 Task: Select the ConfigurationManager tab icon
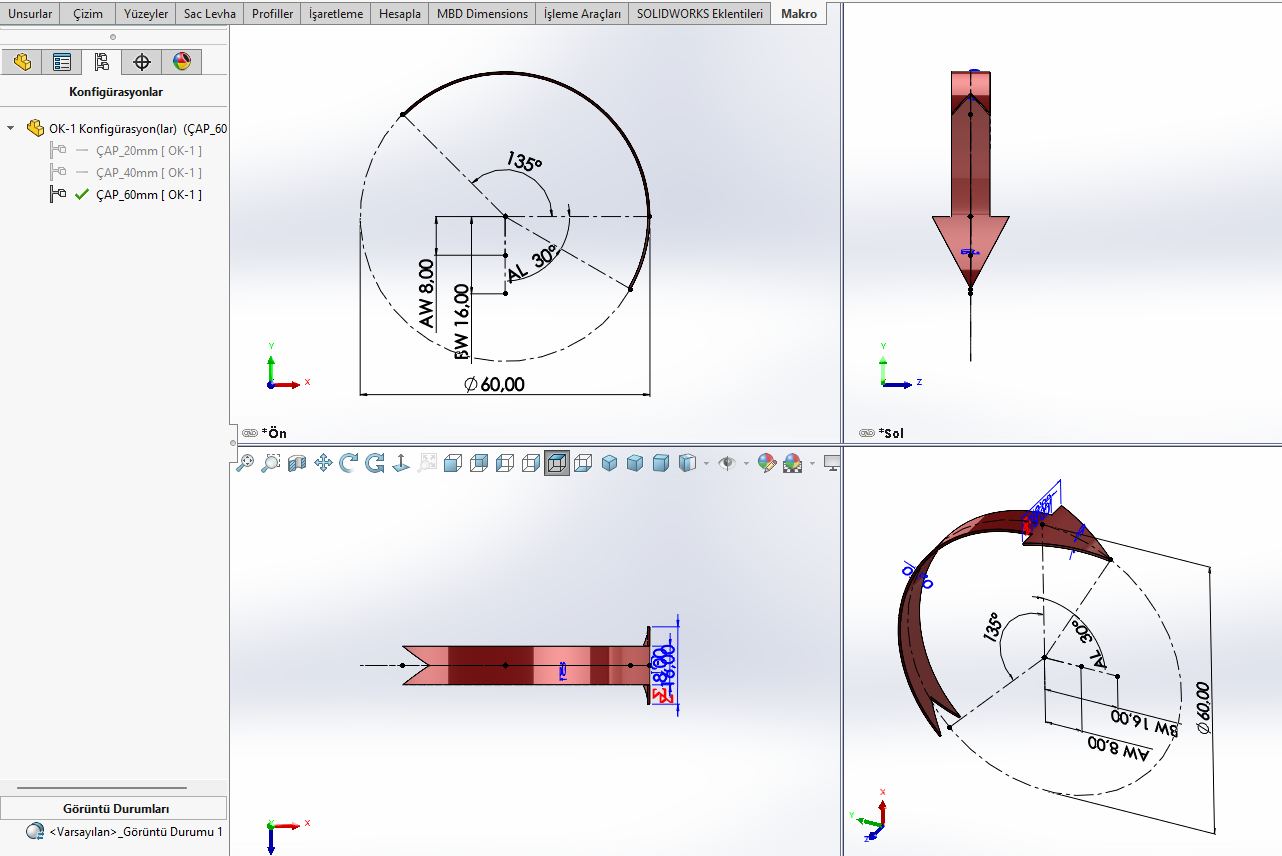(102, 62)
